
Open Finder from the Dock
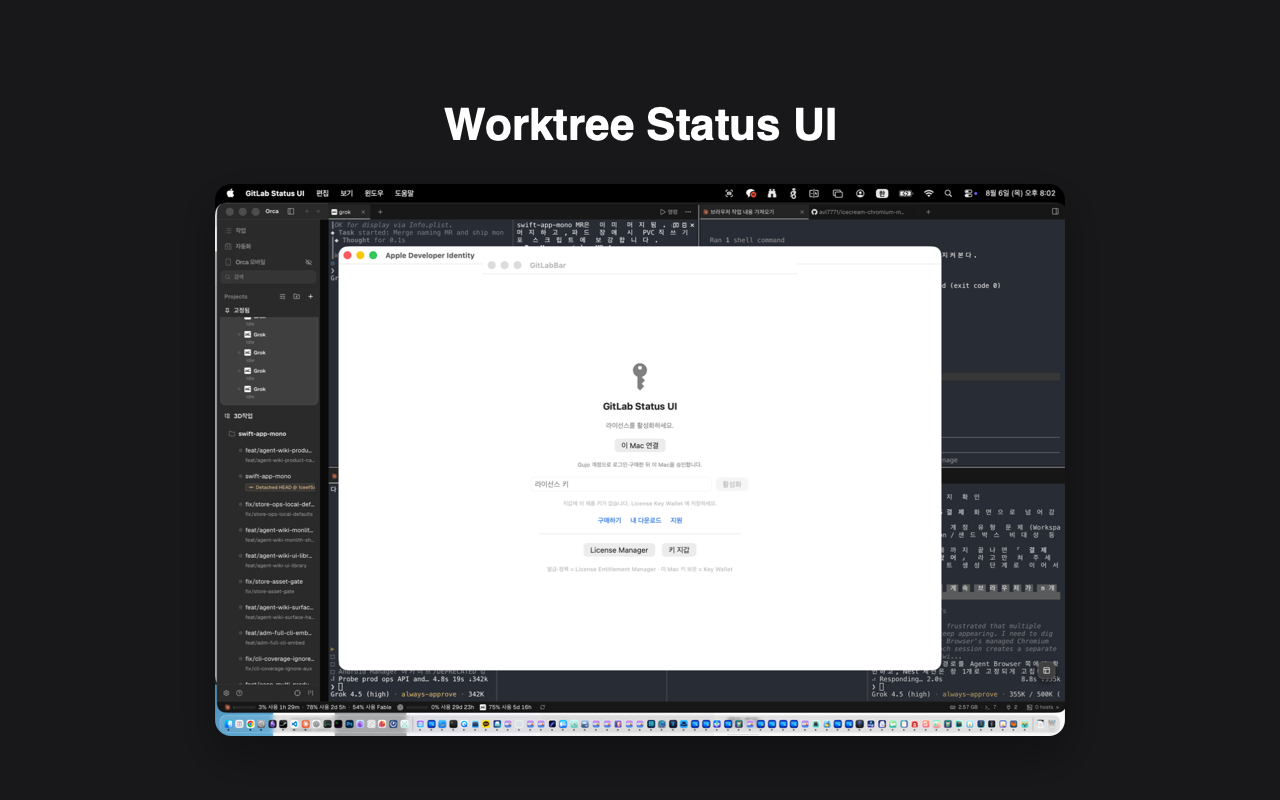[229, 723]
